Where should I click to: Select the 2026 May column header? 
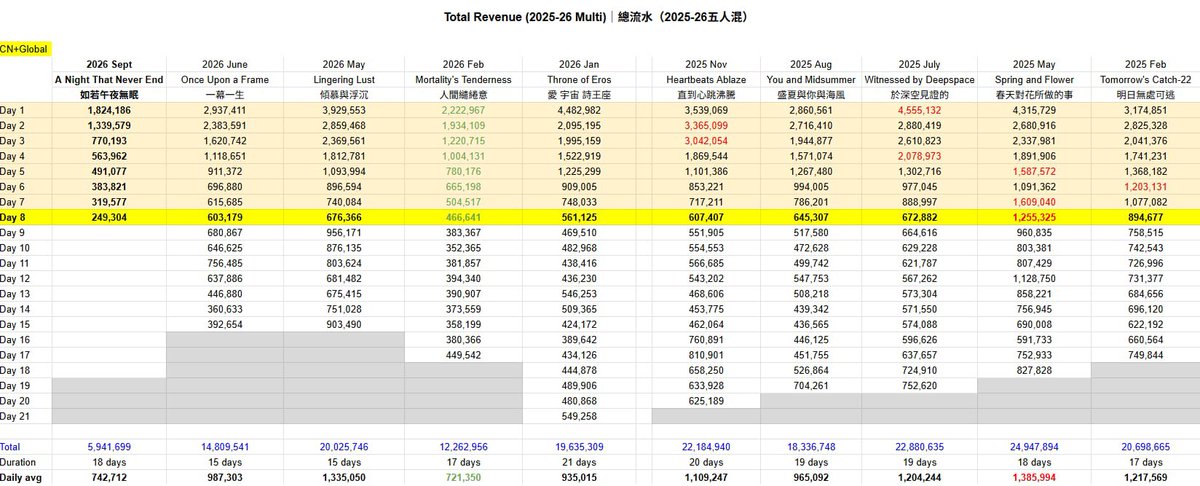(342, 64)
